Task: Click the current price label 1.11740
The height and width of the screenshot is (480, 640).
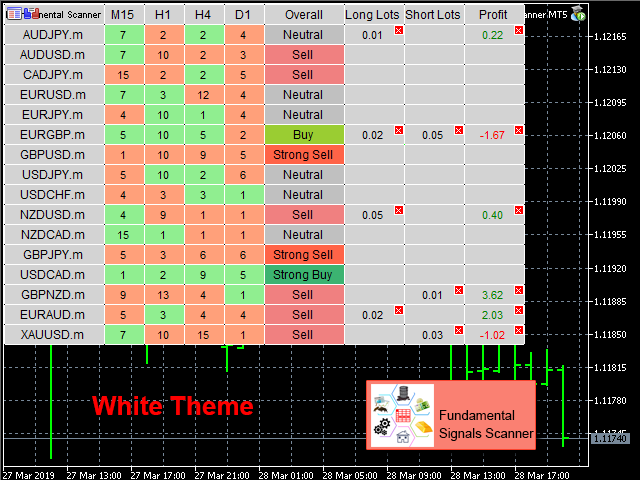Action: pos(610,439)
